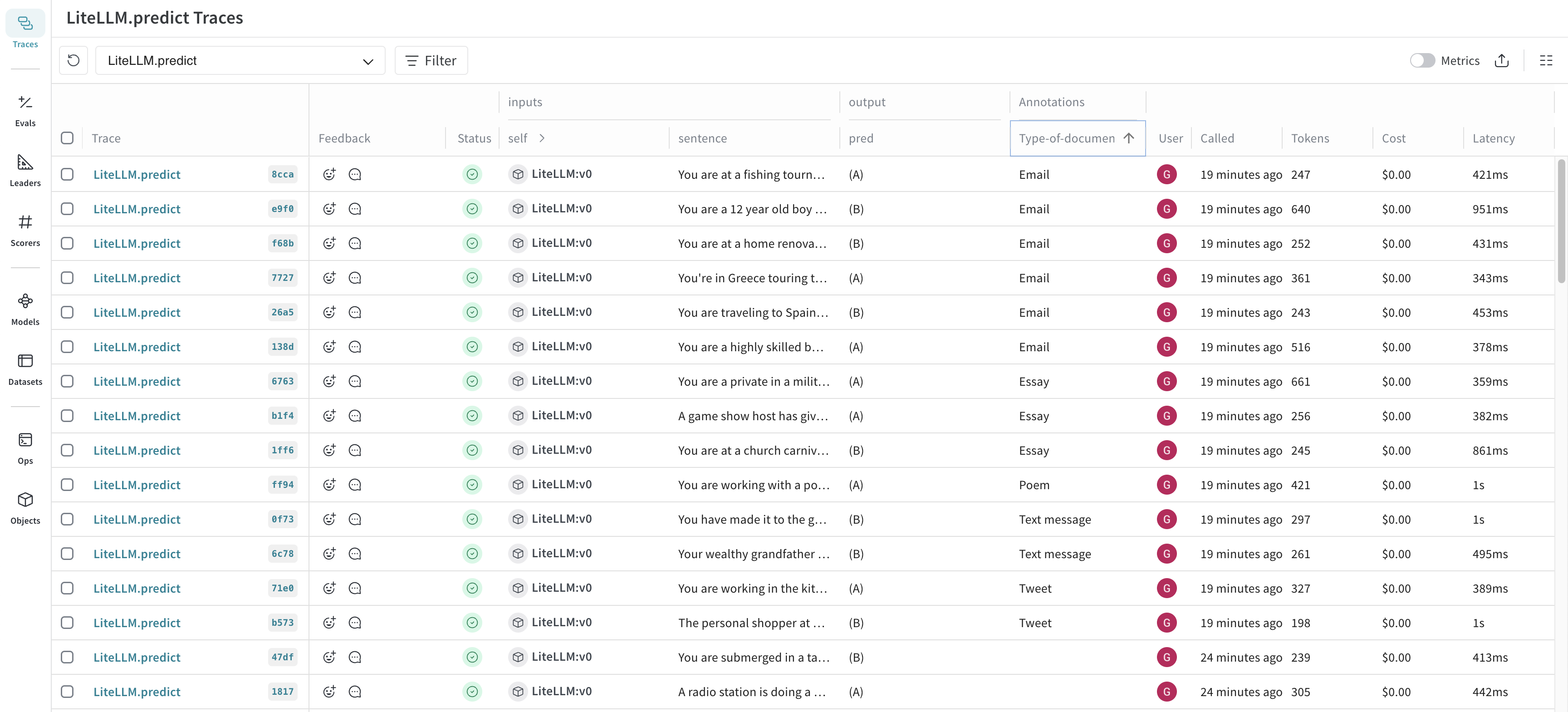
Task: Expand the self inputs column chevron
Action: coord(542,138)
